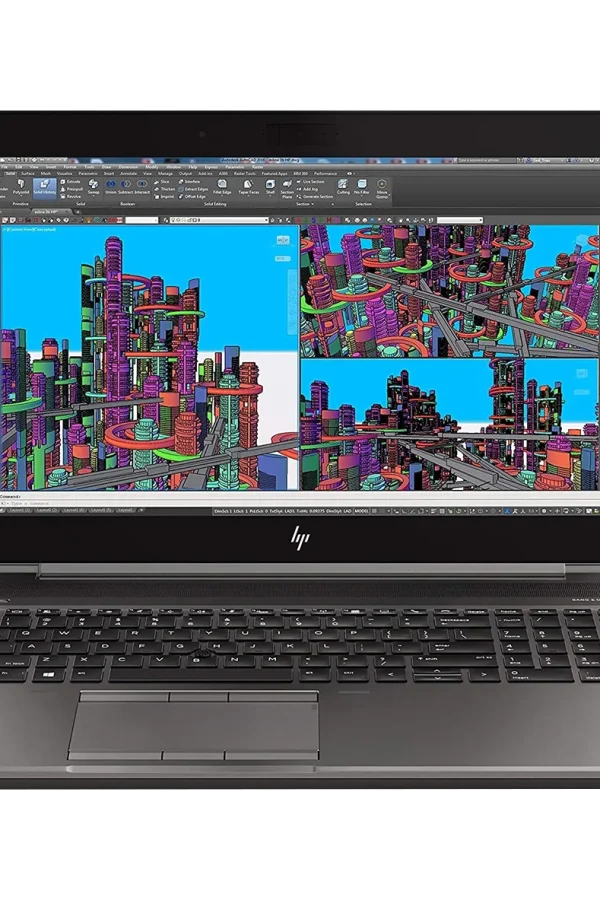Open the Performance ribbon tab
600x913 pixels.
tap(326, 173)
